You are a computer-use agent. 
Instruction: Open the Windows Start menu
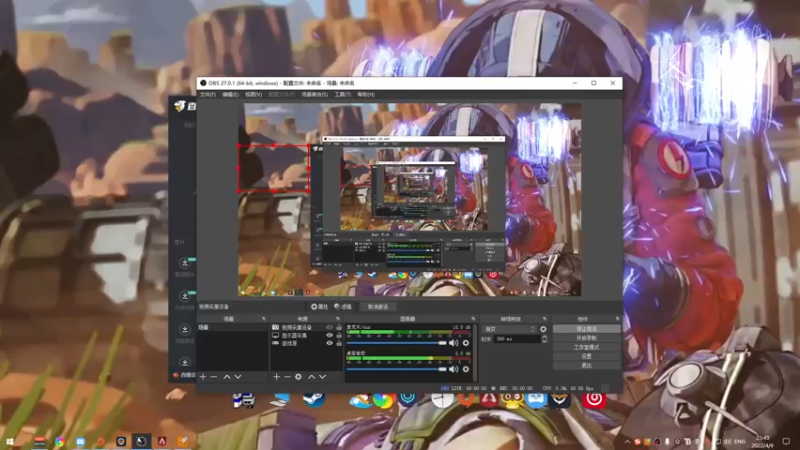click(x=9, y=441)
